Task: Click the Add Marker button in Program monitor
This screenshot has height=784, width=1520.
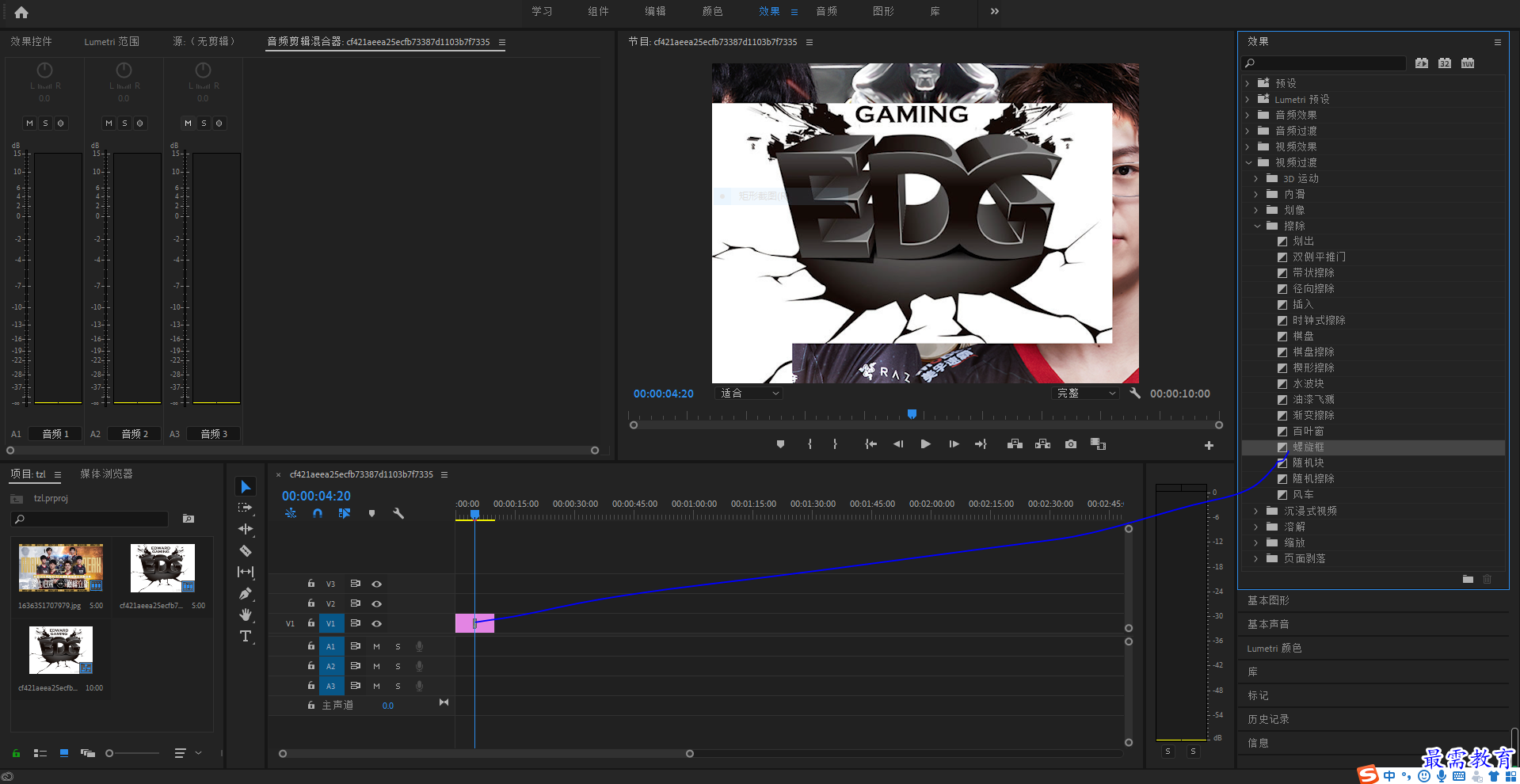Action: click(780, 444)
